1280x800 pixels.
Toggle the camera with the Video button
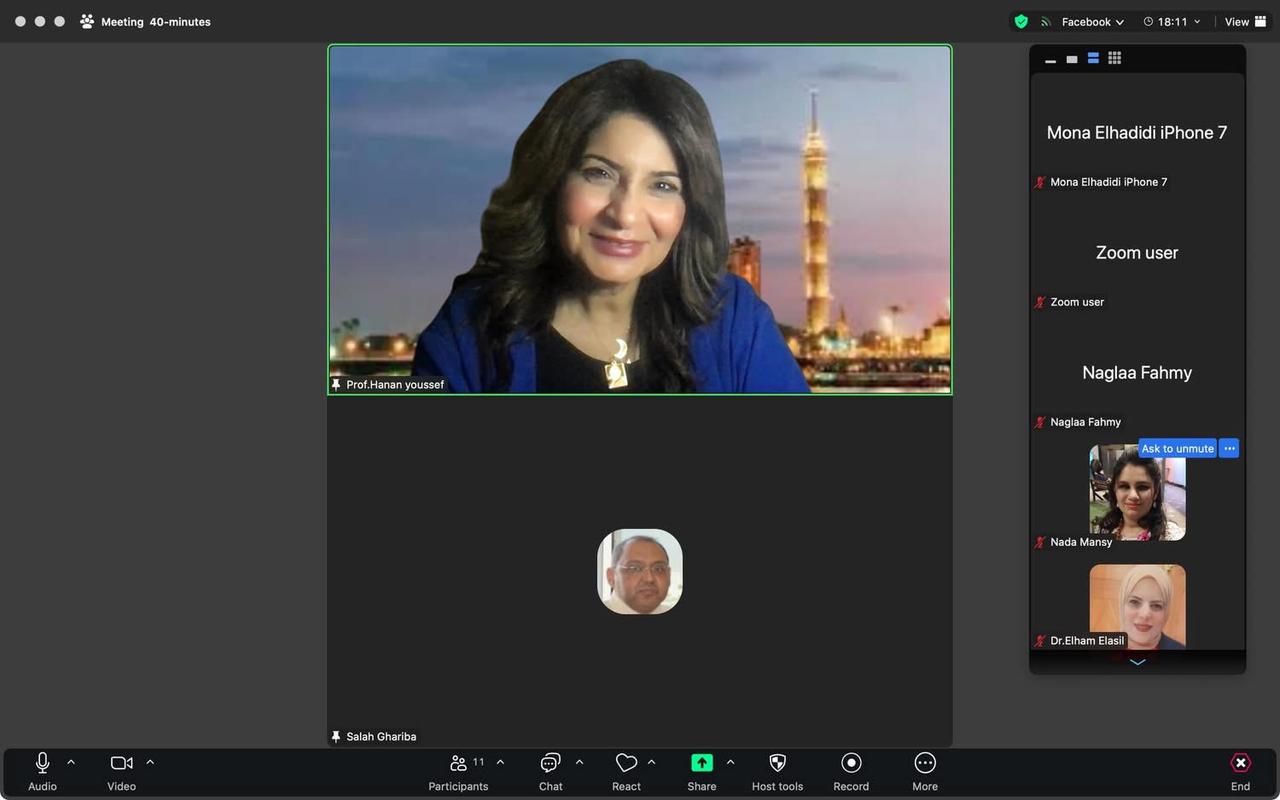click(121, 764)
